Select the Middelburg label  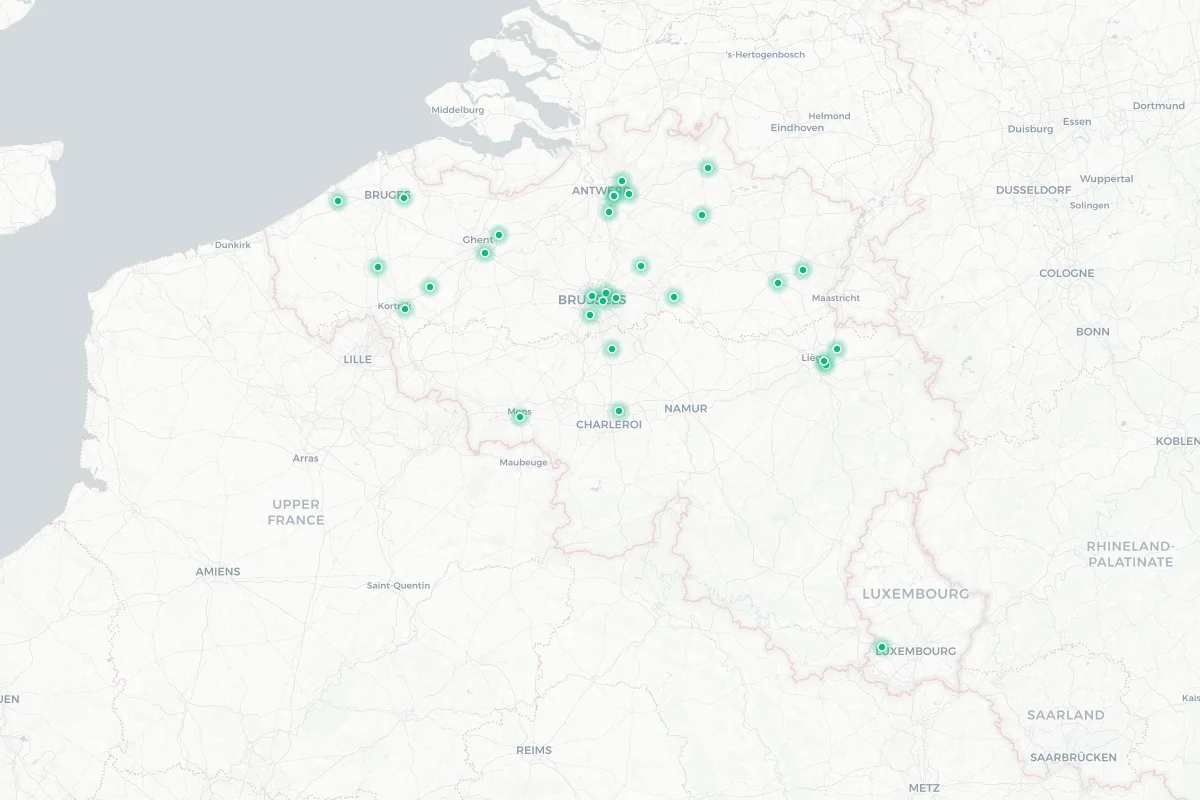(458, 109)
